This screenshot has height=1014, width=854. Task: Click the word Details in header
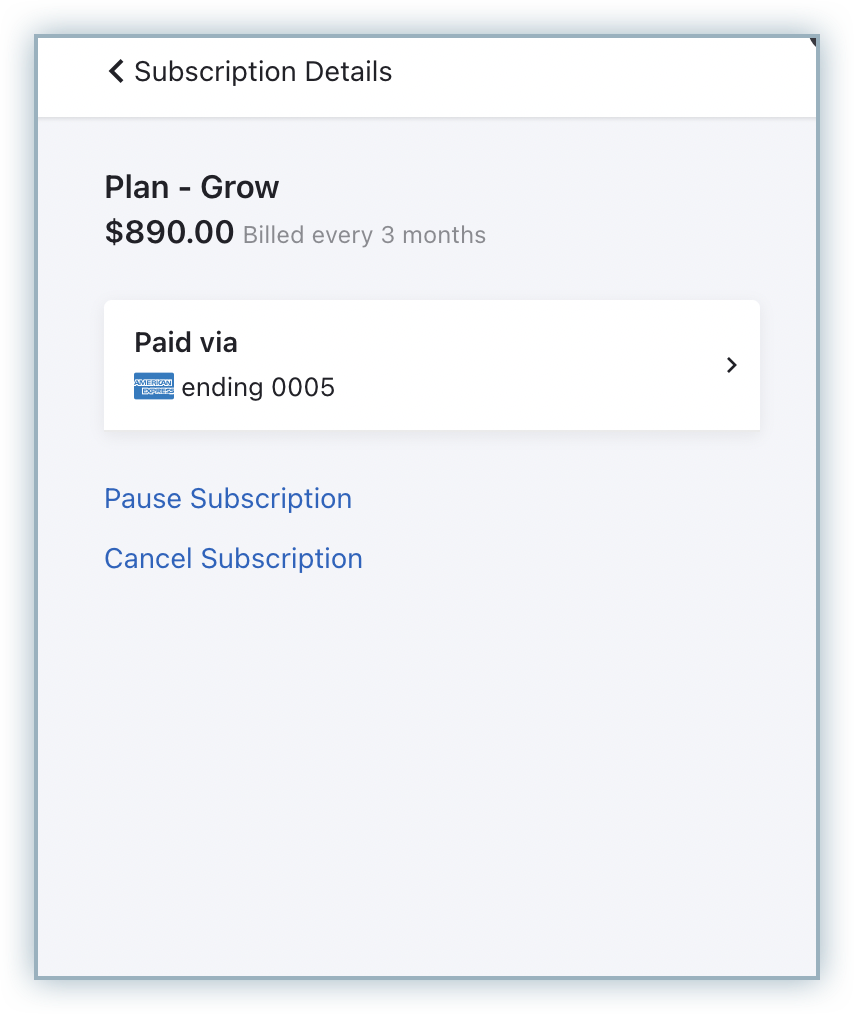pos(348,72)
